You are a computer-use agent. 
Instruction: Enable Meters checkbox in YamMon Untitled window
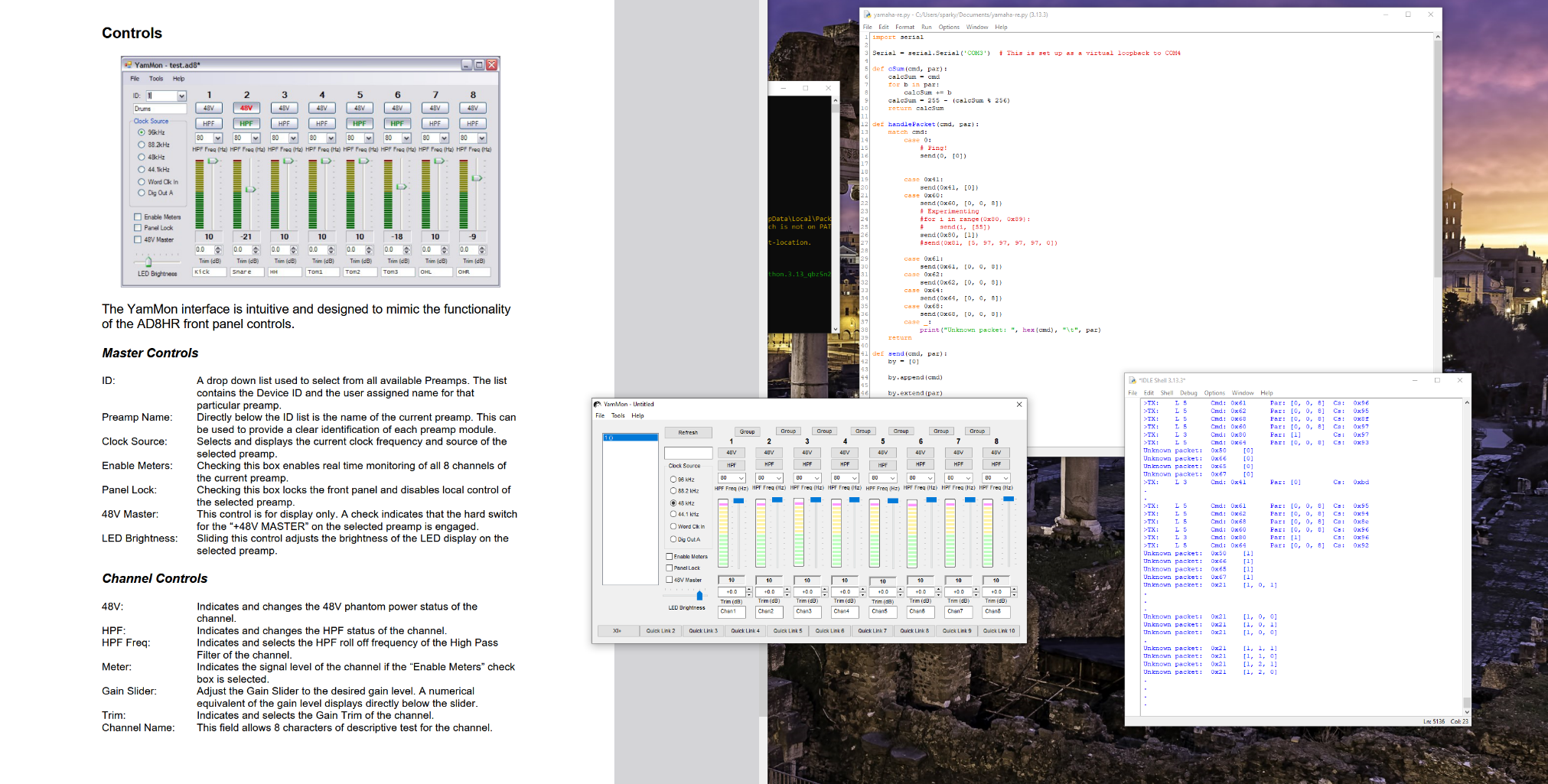coord(670,557)
